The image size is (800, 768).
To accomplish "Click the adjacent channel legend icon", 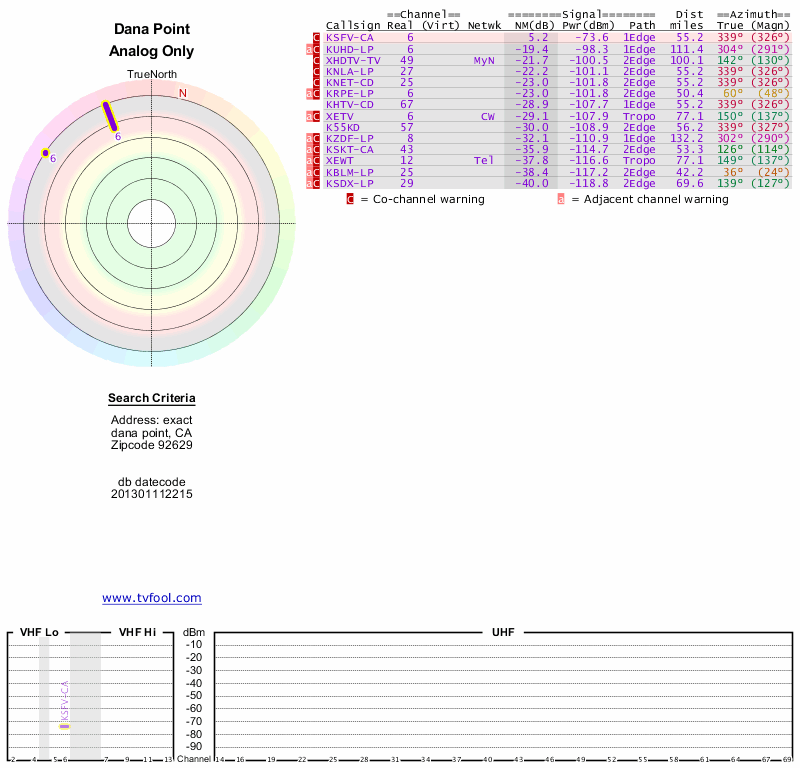I will (561, 199).
